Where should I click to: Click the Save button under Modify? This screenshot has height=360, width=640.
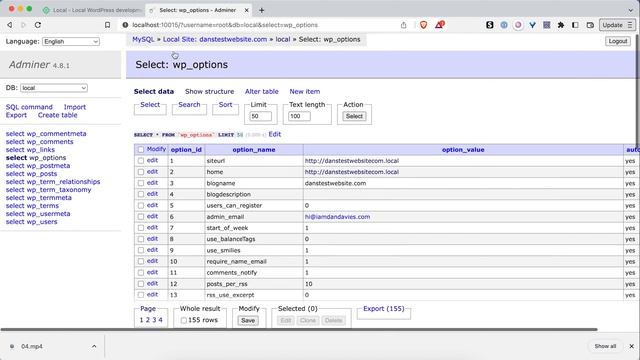click(x=248, y=320)
